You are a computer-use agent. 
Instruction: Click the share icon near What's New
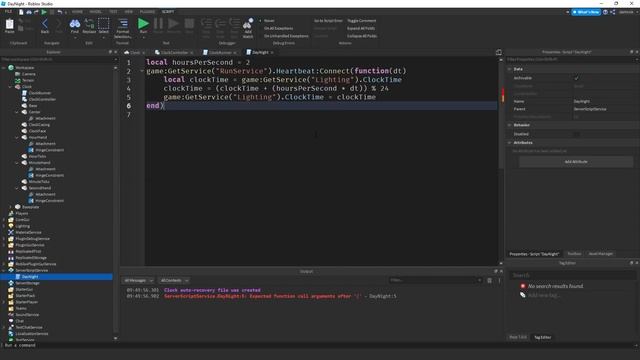pyautogui.click(x=613, y=12)
